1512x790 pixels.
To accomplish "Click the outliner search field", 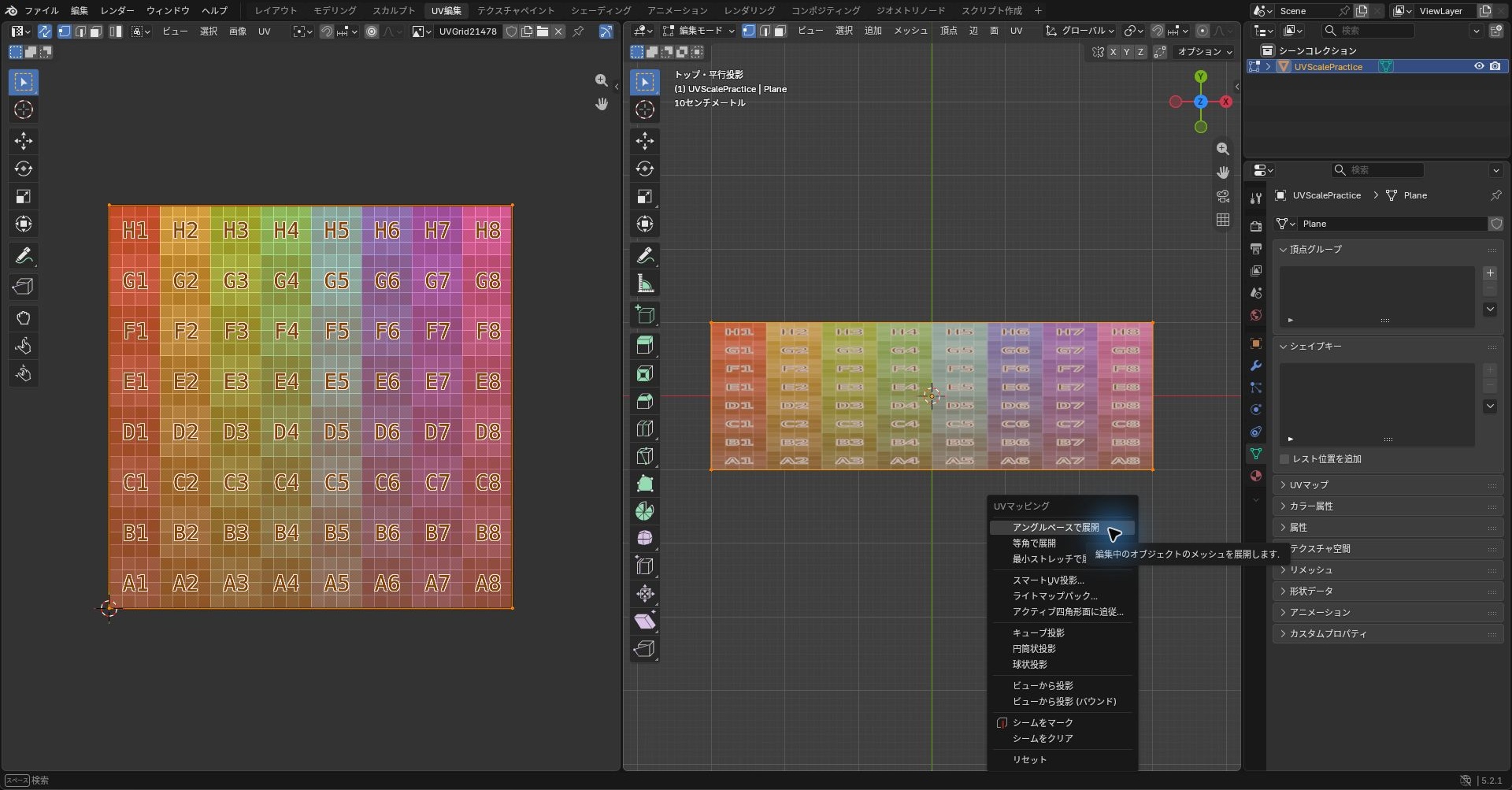I will pos(1368,31).
